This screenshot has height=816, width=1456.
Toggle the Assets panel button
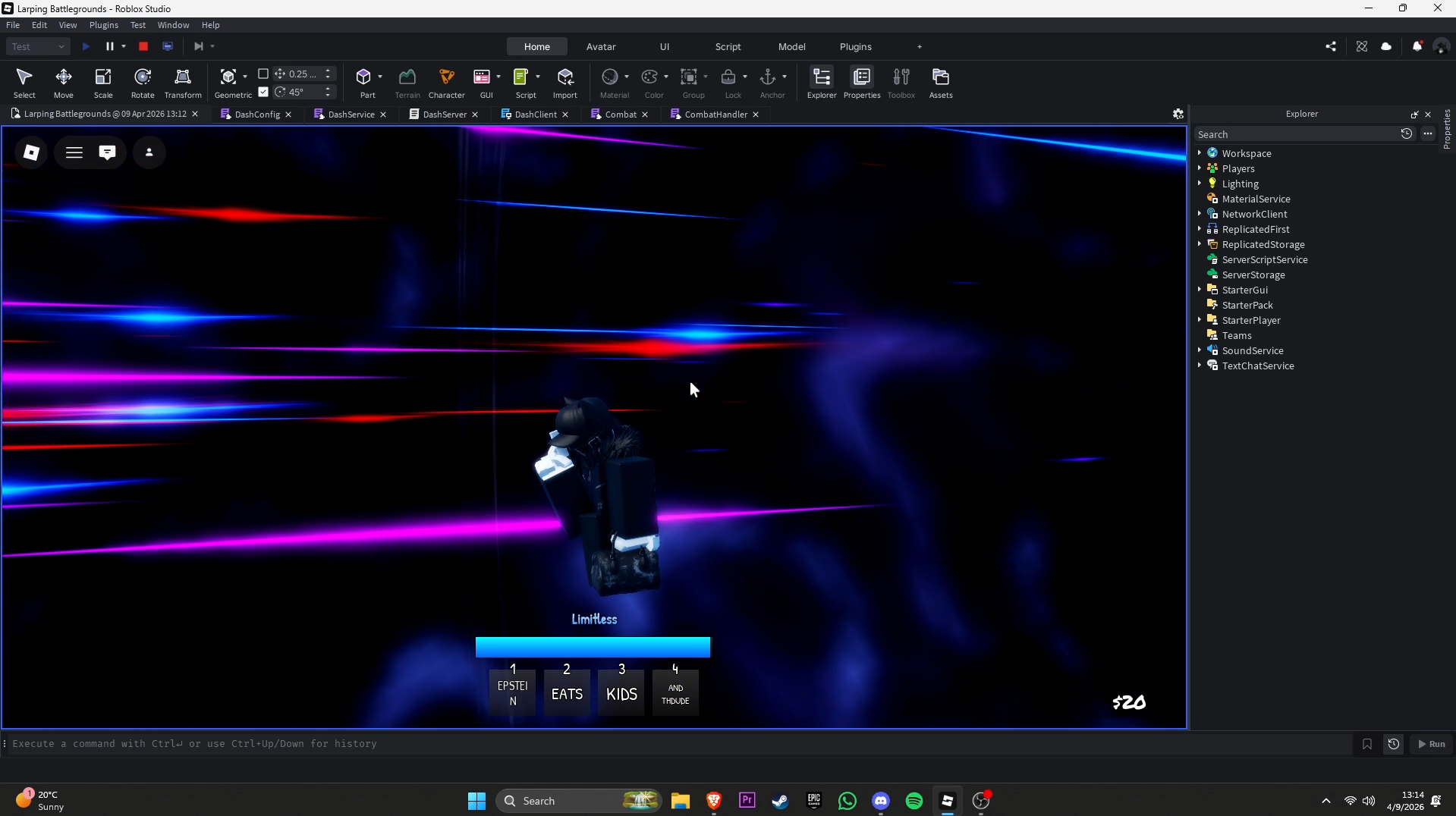click(941, 83)
